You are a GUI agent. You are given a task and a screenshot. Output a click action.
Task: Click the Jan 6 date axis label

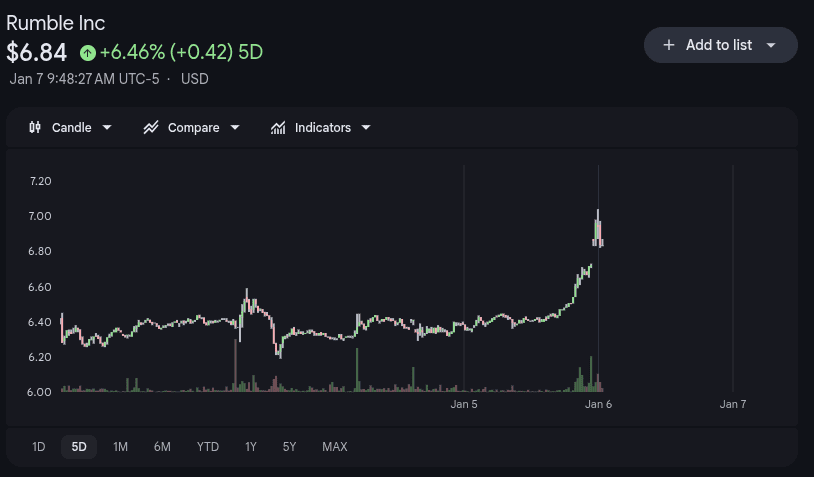(598, 404)
